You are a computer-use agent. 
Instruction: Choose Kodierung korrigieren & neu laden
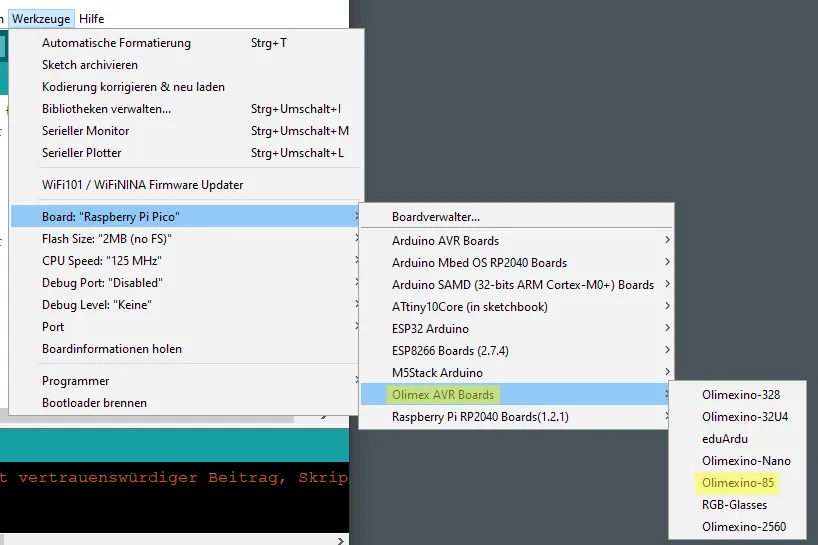(x=133, y=87)
